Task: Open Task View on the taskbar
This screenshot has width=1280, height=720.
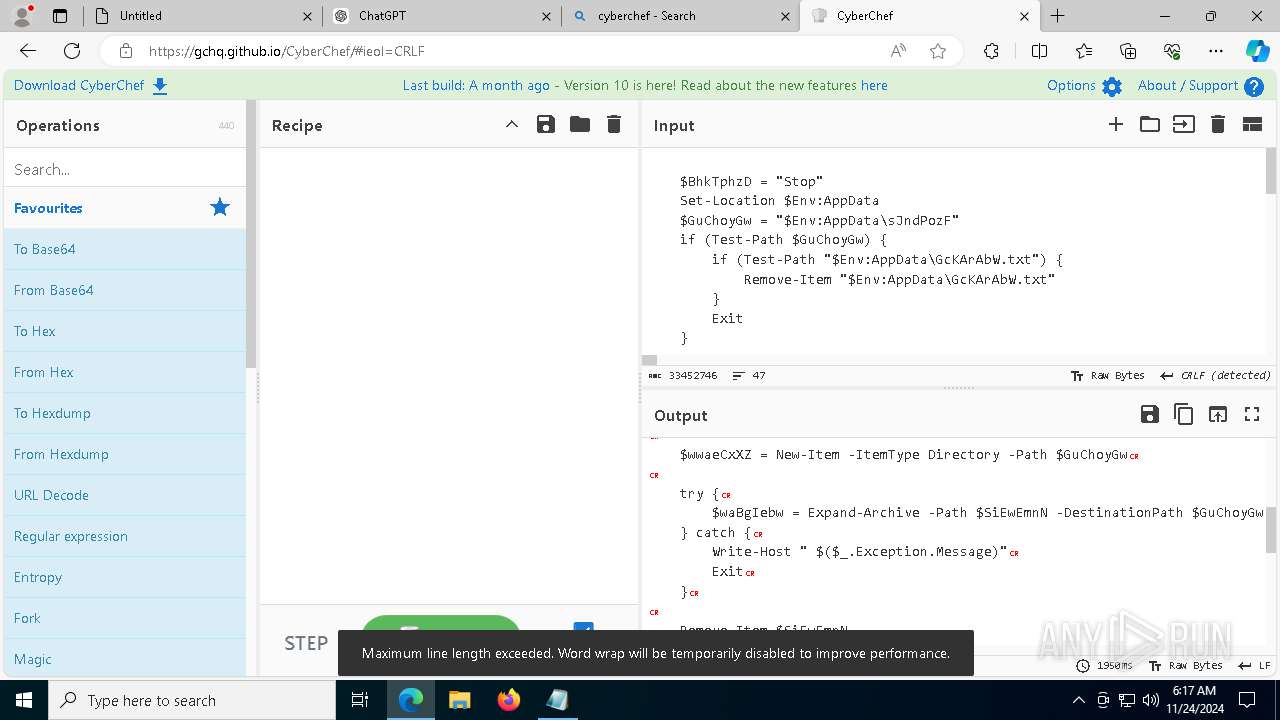Action: tap(360, 700)
